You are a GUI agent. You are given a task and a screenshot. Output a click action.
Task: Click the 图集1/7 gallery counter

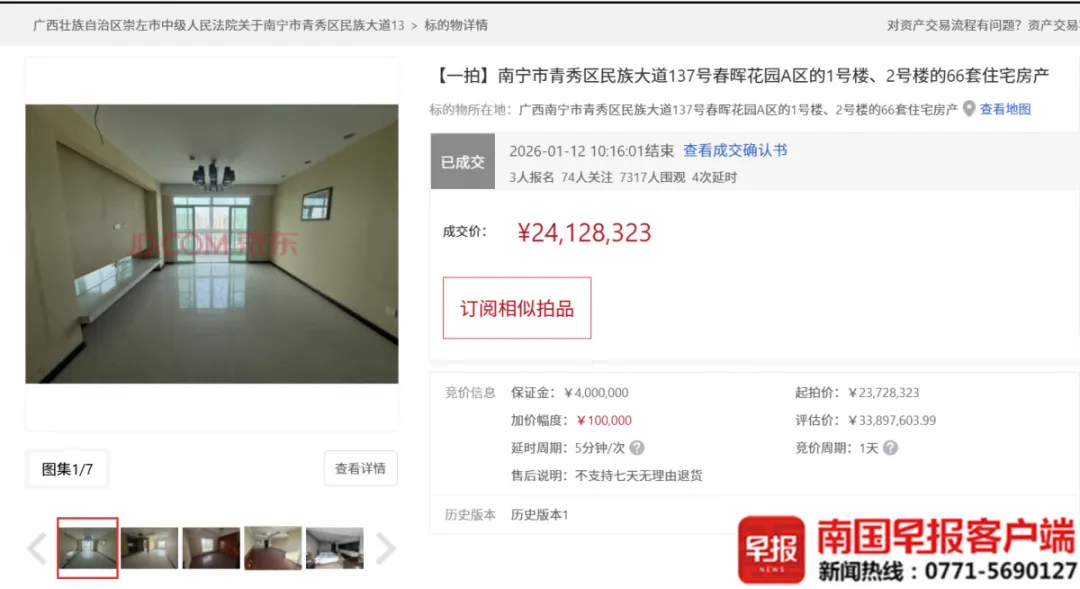pyautogui.click(x=67, y=469)
